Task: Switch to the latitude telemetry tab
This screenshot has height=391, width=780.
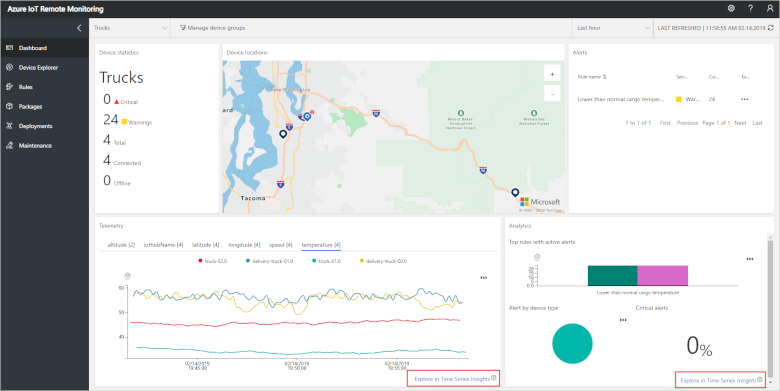Action: (205, 245)
